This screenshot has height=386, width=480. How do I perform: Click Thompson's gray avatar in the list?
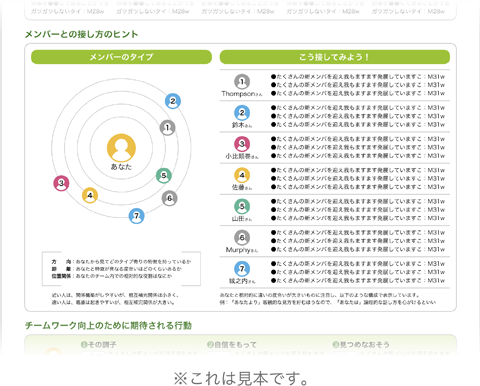pos(242,82)
